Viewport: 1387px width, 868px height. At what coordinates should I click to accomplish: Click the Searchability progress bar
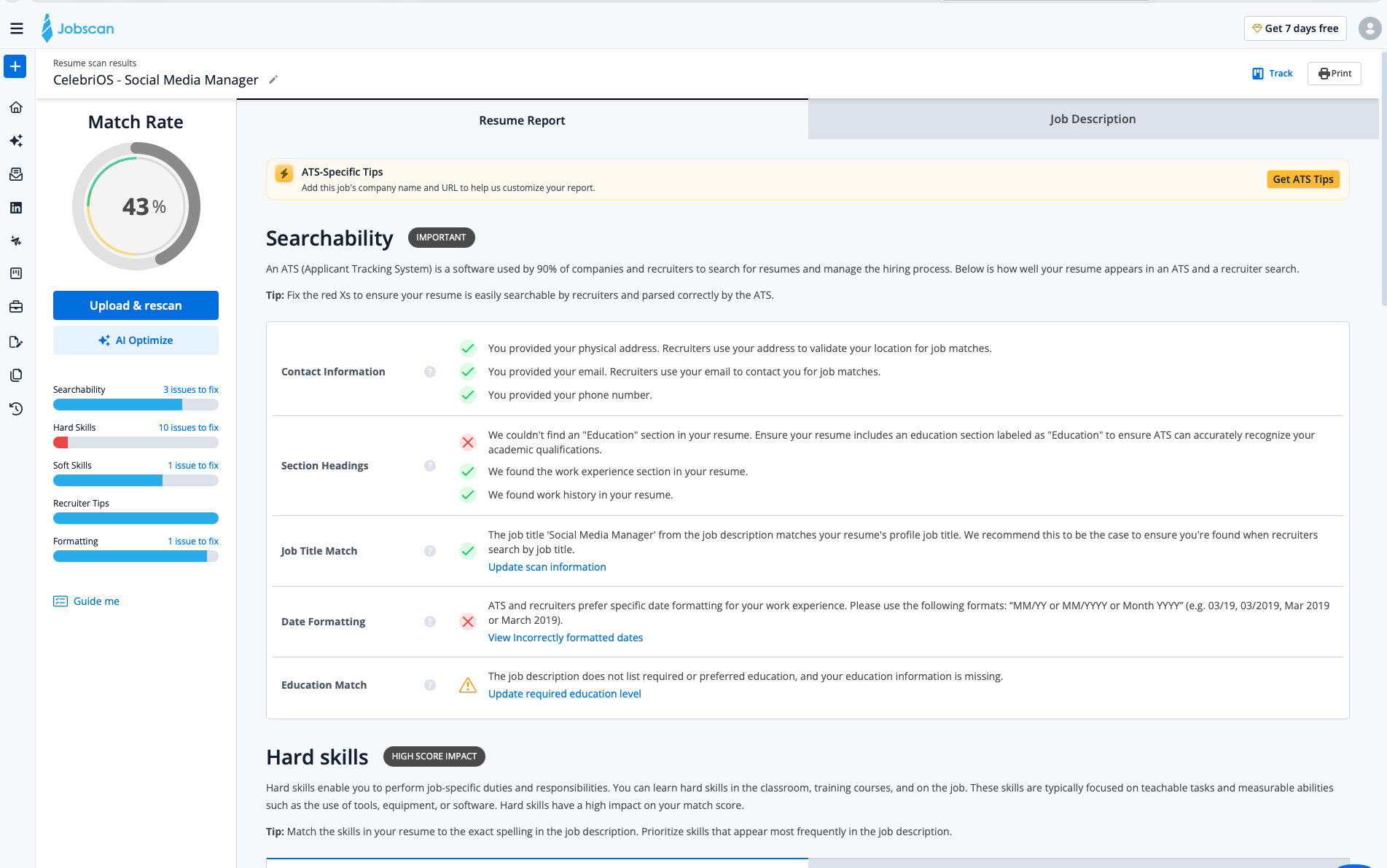[136, 404]
